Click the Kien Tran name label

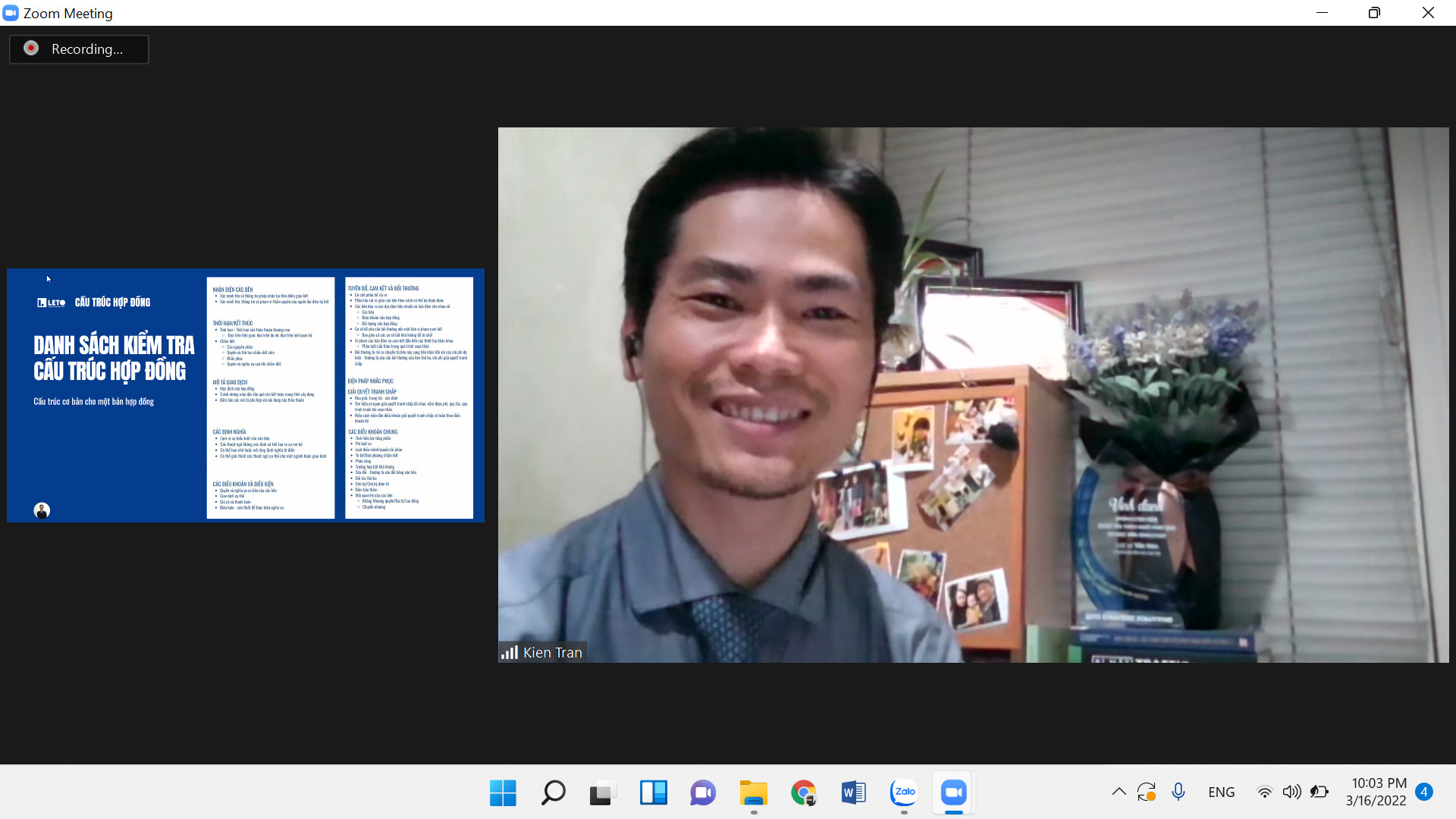tap(553, 653)
